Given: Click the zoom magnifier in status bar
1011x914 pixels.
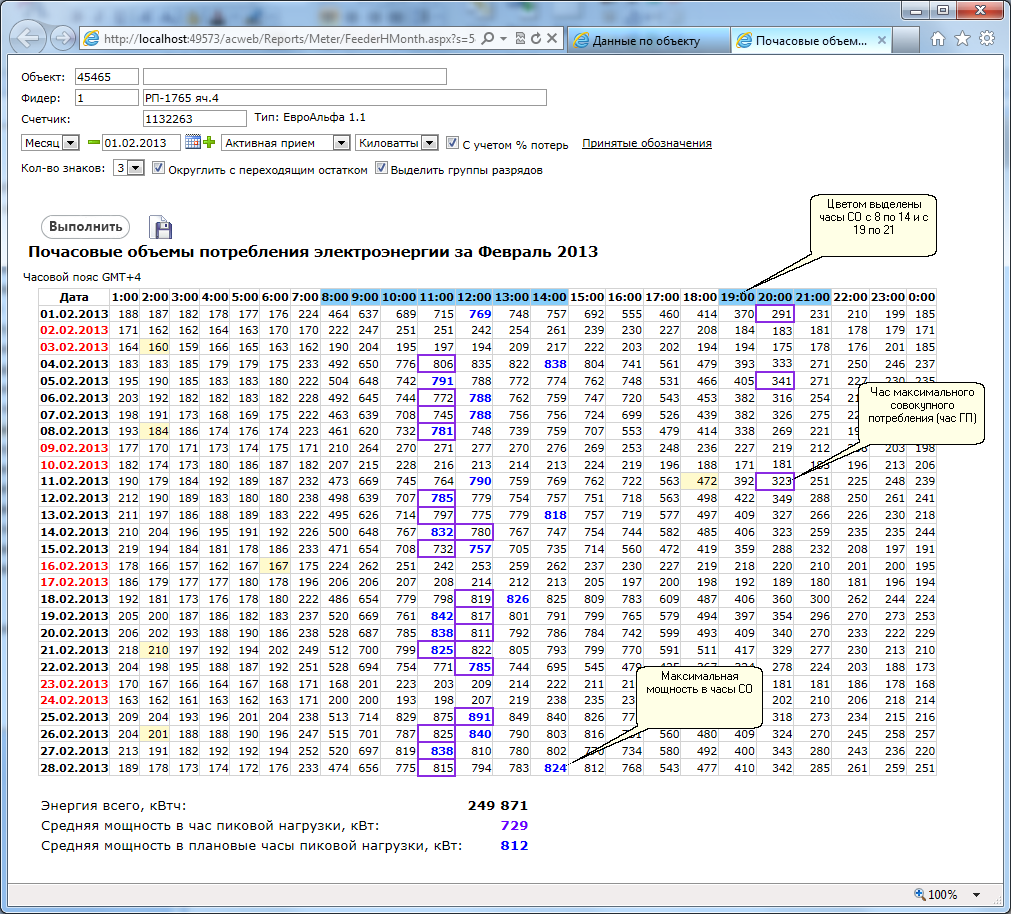Looking at the screenshot, I should tap(919, 893).
